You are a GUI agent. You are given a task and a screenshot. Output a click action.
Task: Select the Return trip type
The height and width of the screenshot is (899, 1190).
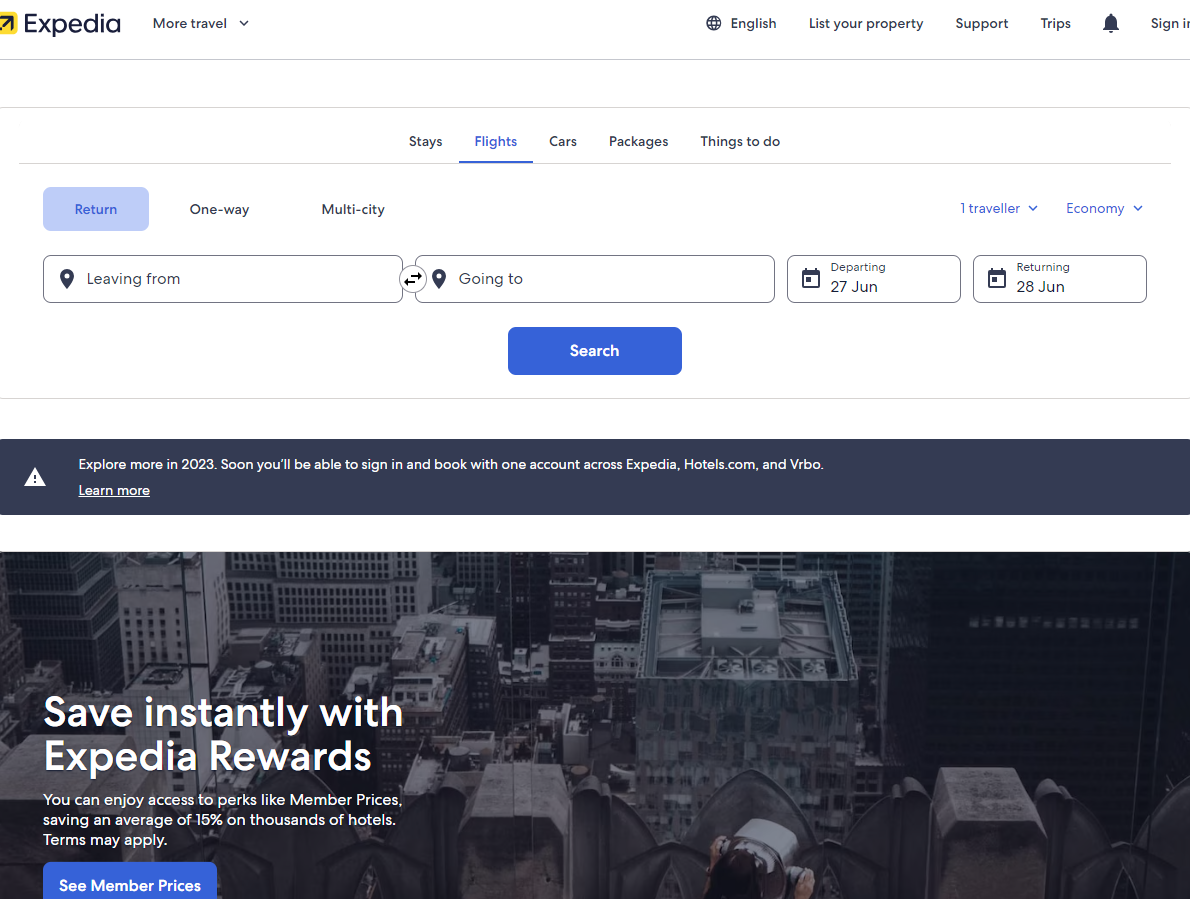tap(96, 209)
